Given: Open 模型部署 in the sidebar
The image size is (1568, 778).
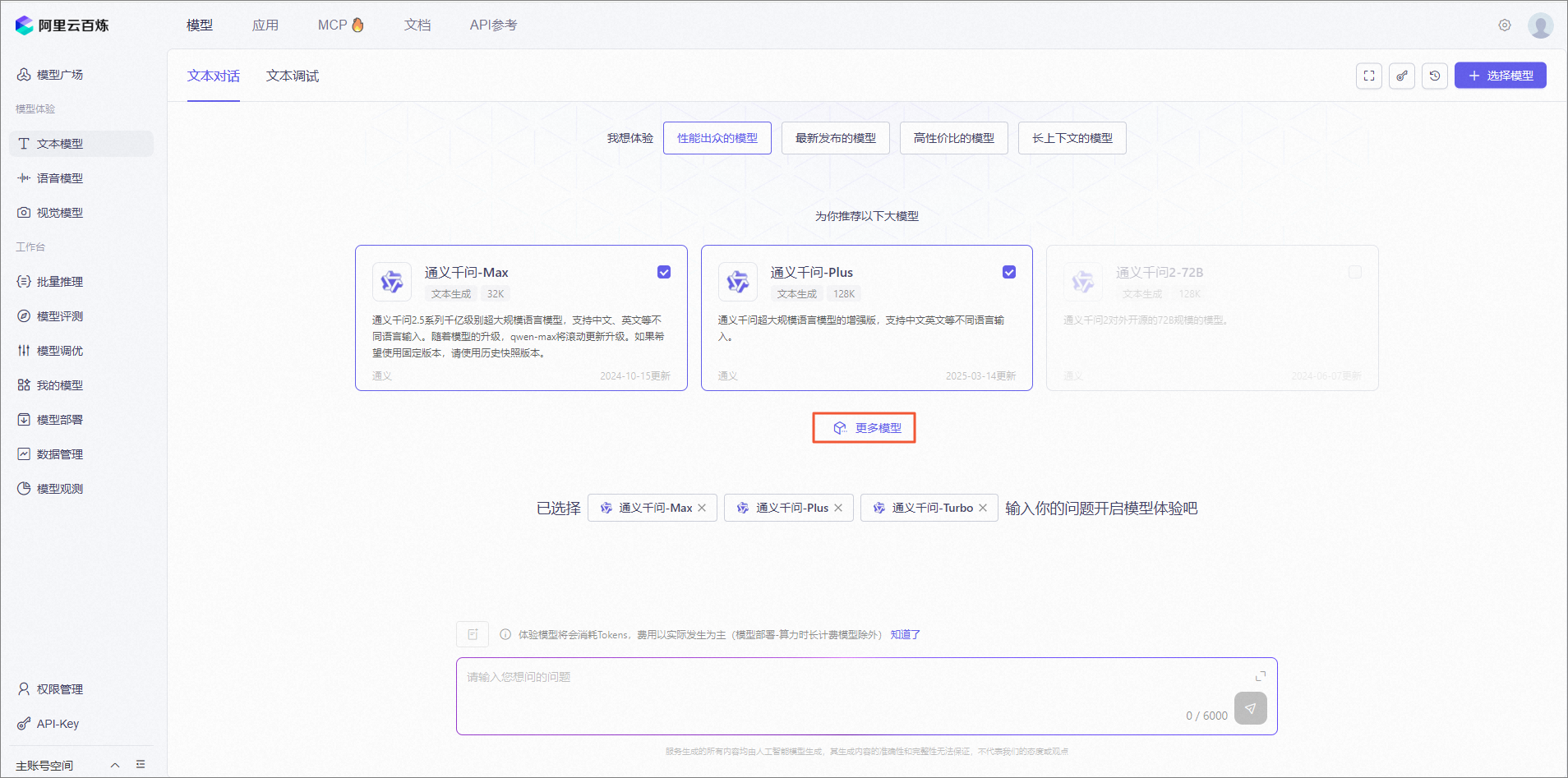Looking at the screenshot, I should pyautogui.click(x=81, y=420).
